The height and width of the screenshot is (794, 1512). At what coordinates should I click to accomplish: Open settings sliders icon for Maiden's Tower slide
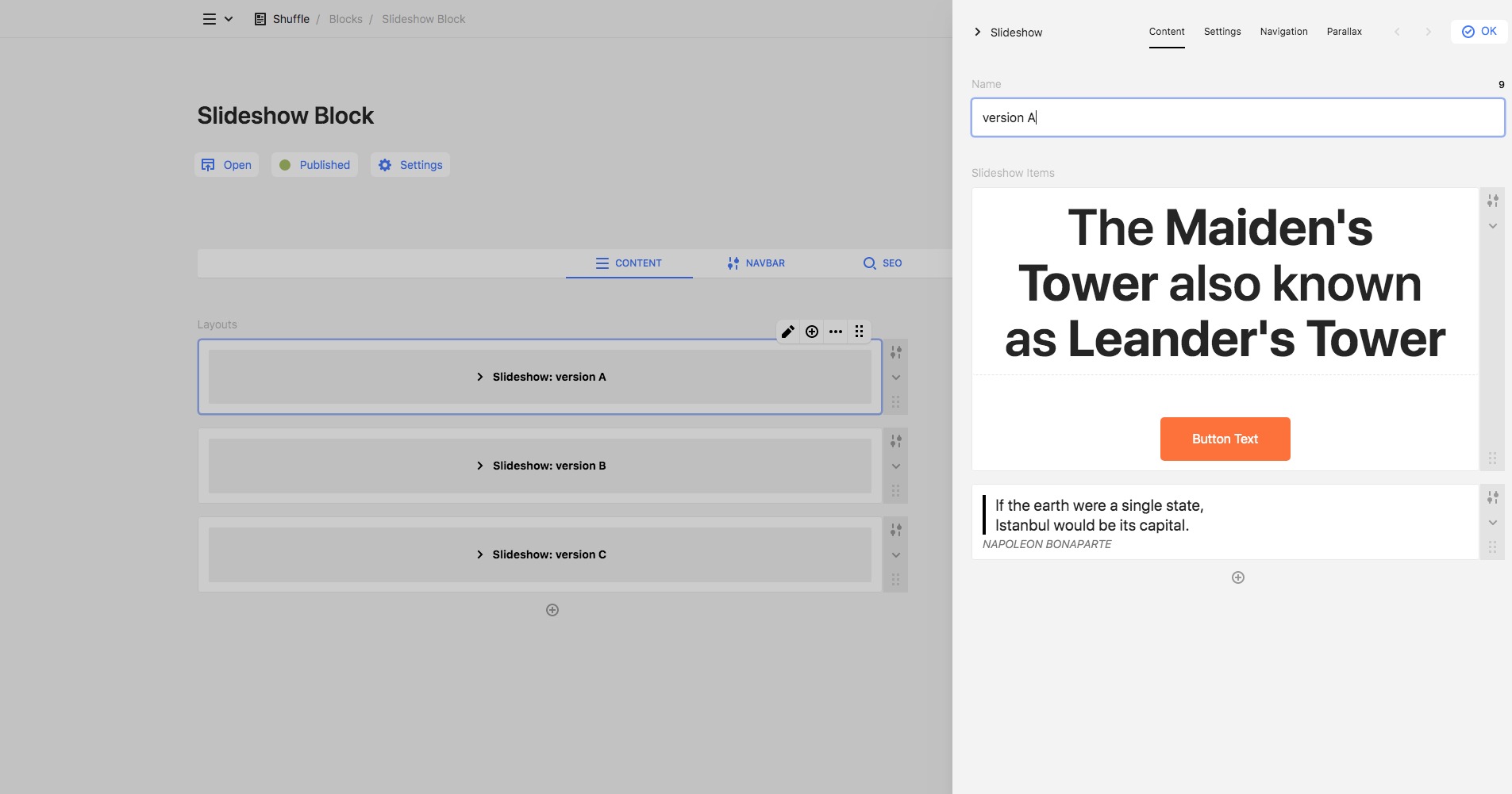[1492, 201]
